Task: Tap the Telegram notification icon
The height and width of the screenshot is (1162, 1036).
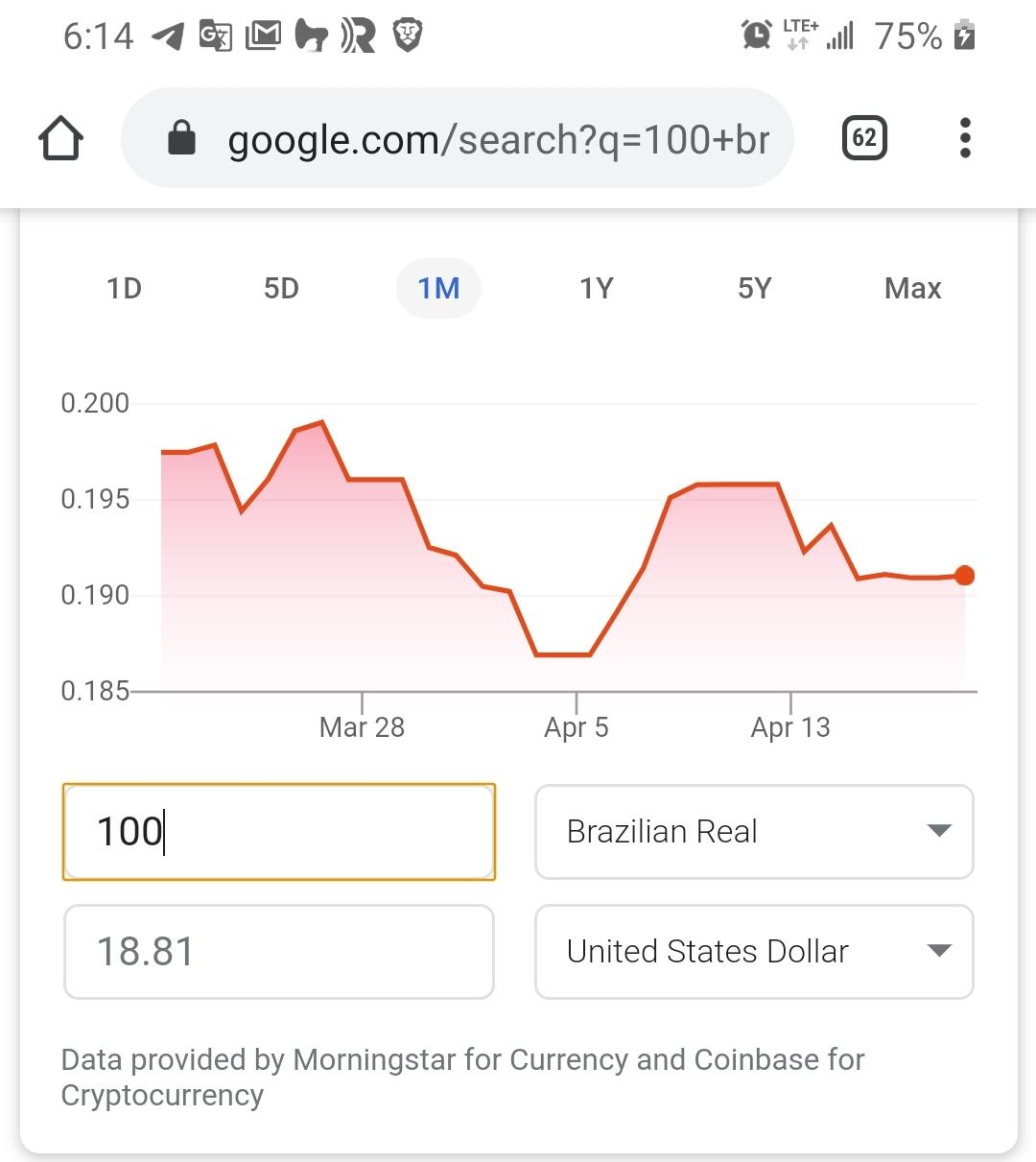Action: (168, 36)
